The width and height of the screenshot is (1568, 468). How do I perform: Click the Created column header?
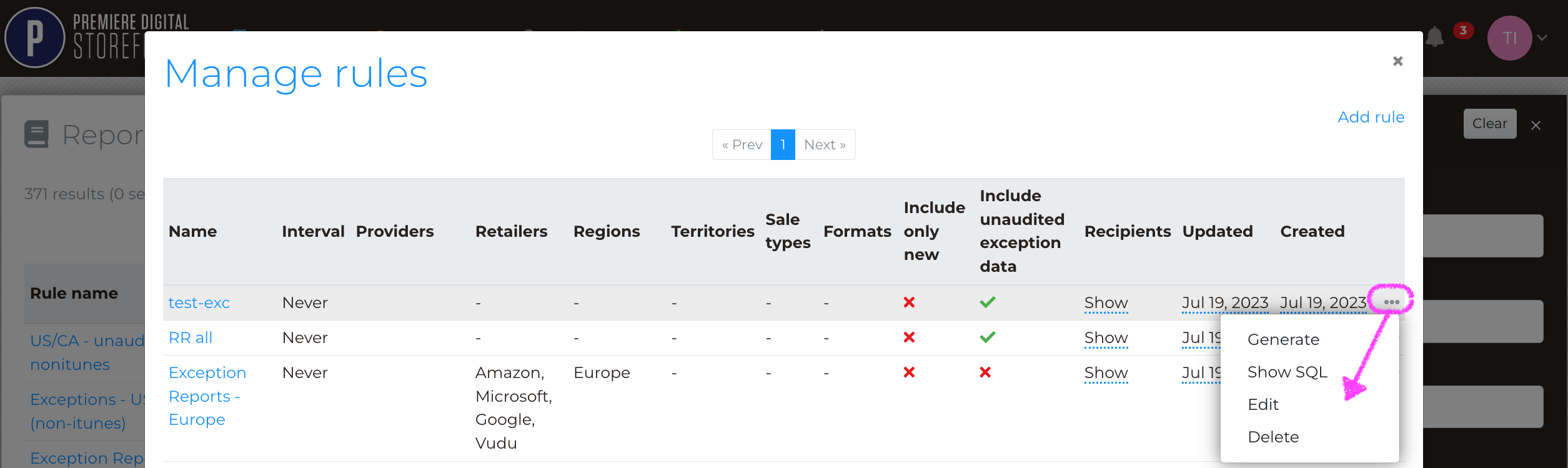coord(1312,231)
